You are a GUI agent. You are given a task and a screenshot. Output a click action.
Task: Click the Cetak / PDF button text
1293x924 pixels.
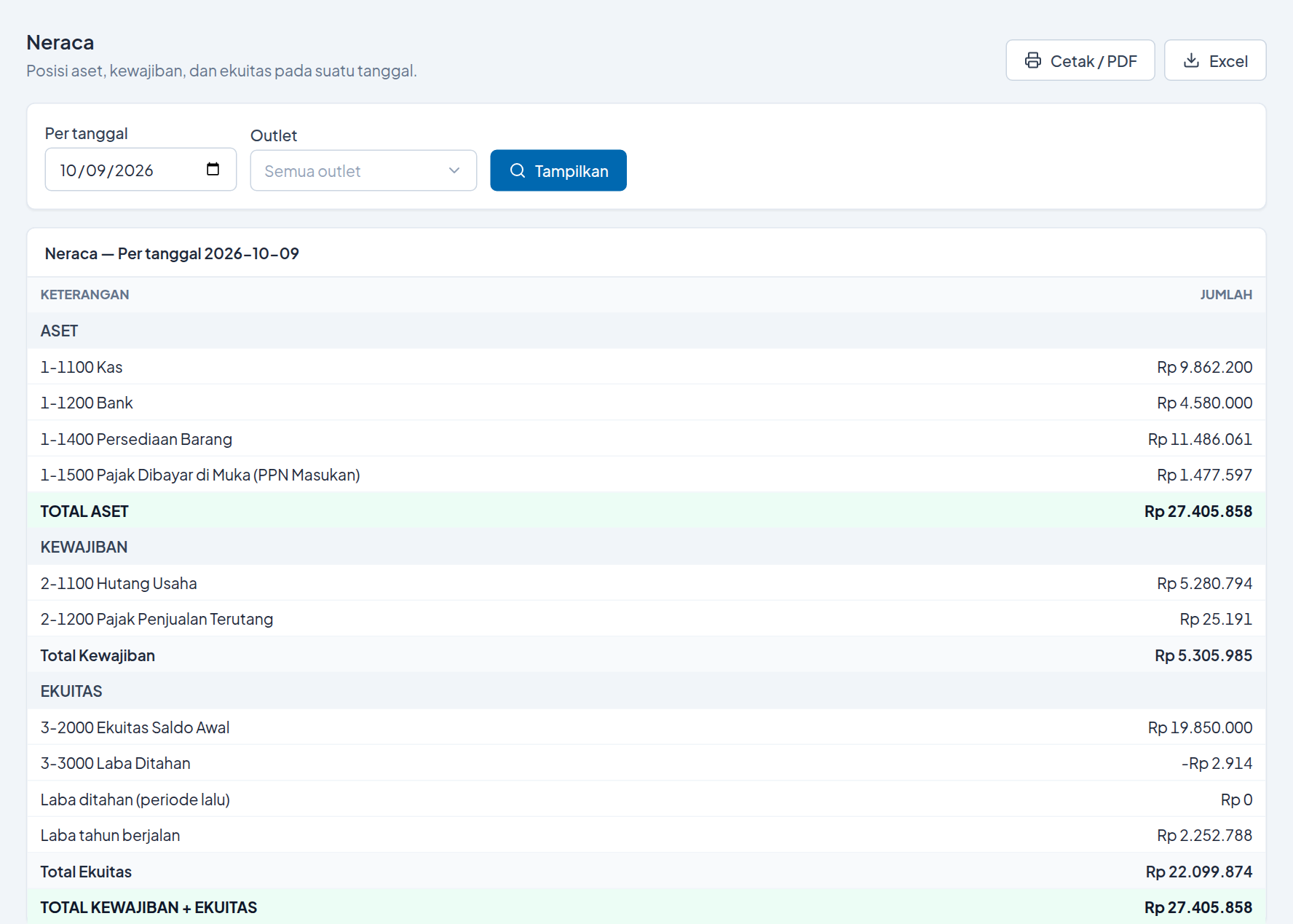1094,61
